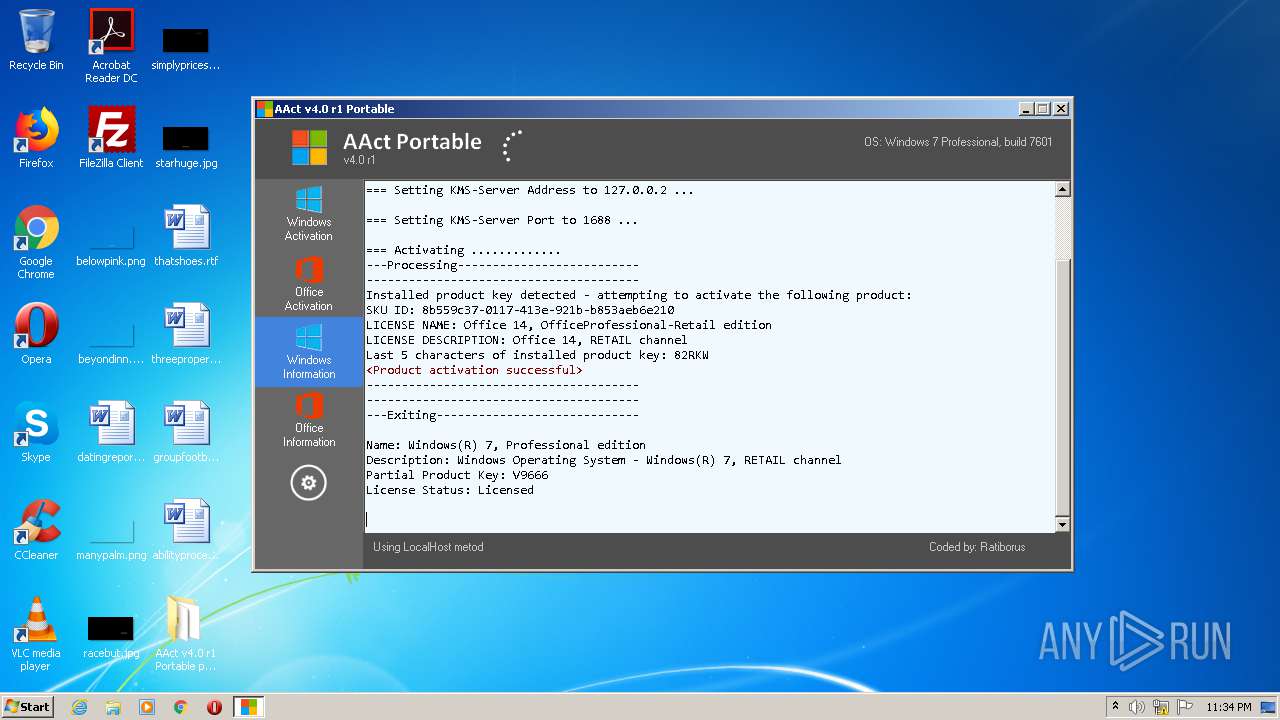Select starhuge.jpg desktop file
Viewport: 1280px width, 720px height.
click(x=186, y=146)
